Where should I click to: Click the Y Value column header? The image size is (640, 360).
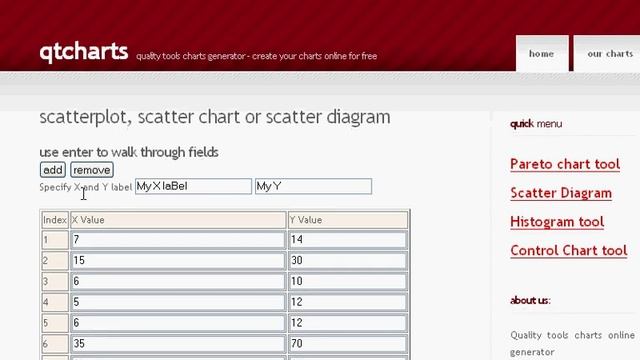(348, 220)
